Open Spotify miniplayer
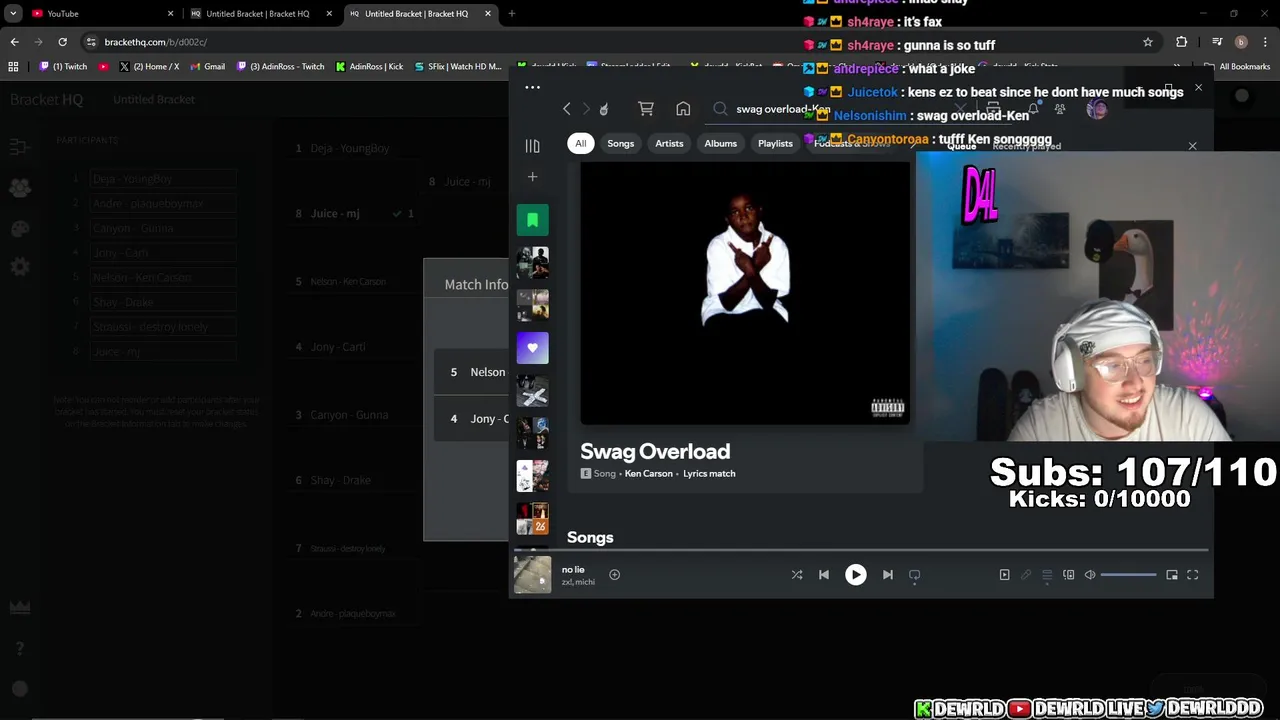This screenshot has height=720, width=1280. (x=1172, y=575)
